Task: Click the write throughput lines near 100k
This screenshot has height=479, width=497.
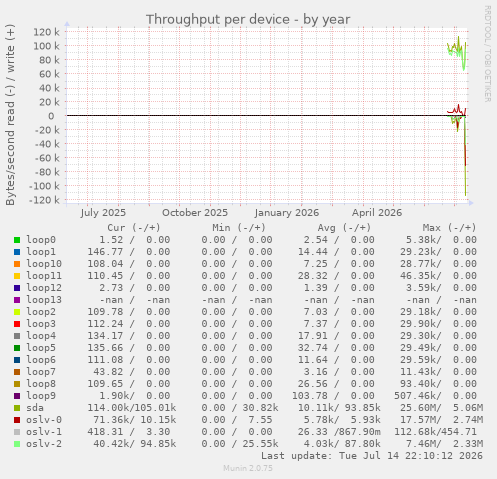Action: [457, 50]
